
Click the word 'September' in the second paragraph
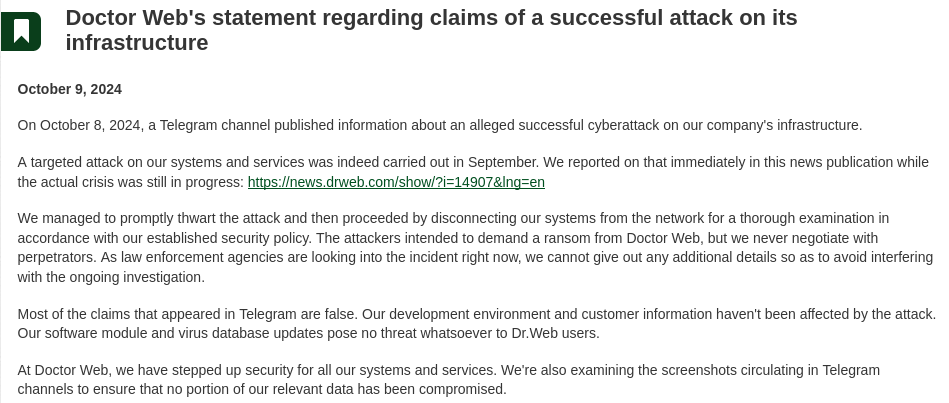tap(503, 163)
